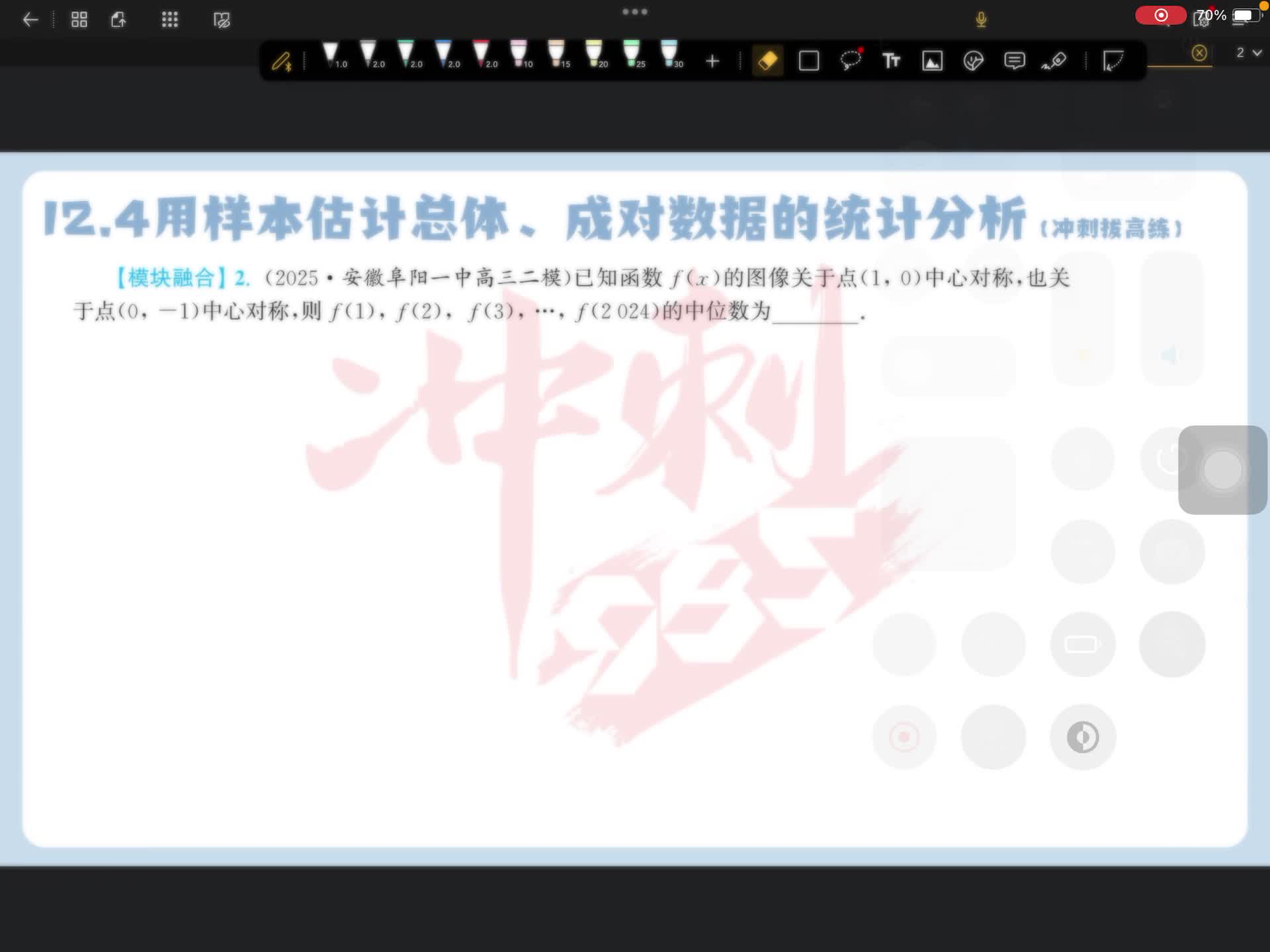Viewport: 1270px width, 952px height.
Task: Open the nine-dot more tools grid
Action: pos(170,20)
